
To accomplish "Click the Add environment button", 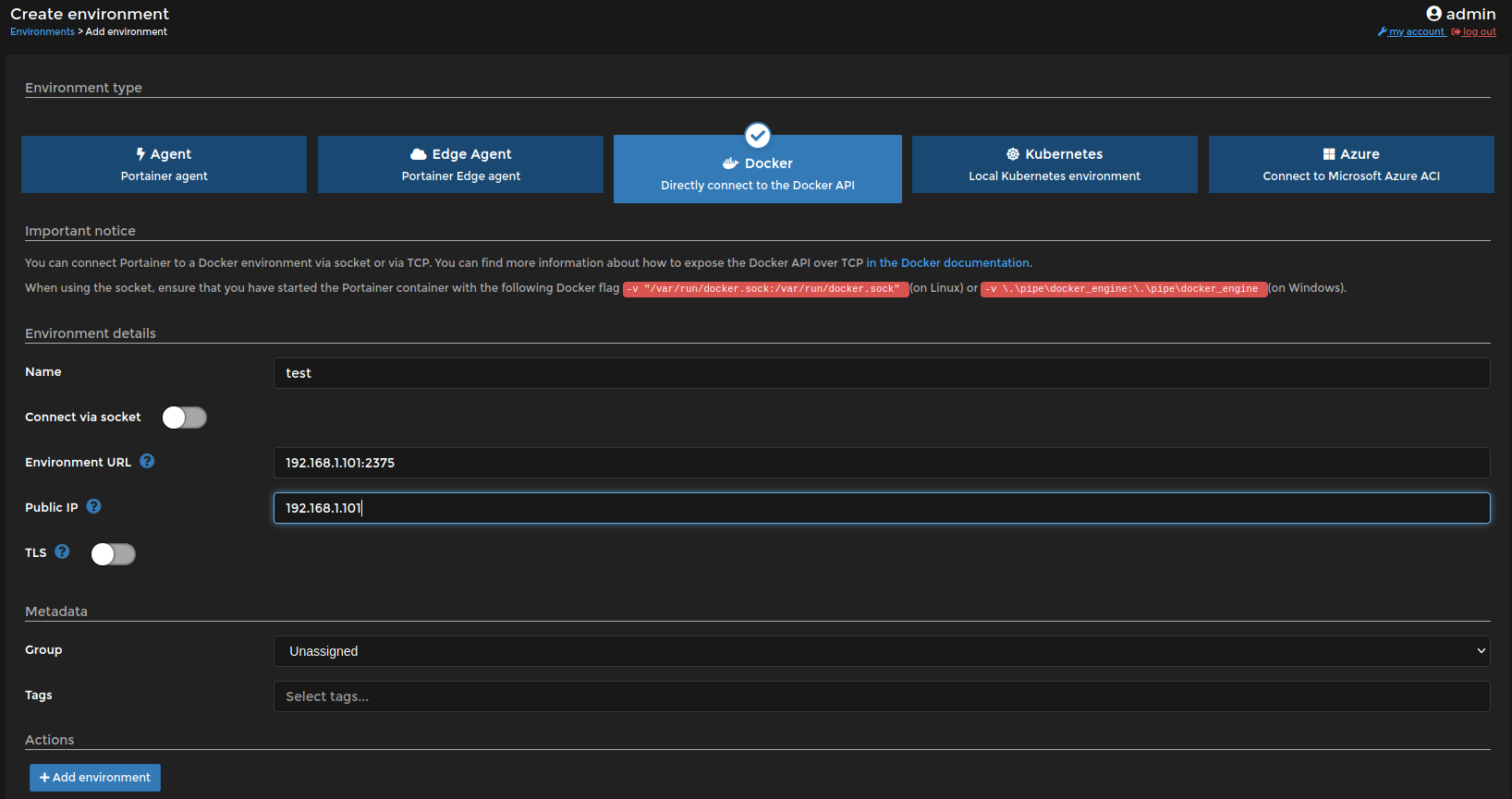I will [x=95, y=778].
